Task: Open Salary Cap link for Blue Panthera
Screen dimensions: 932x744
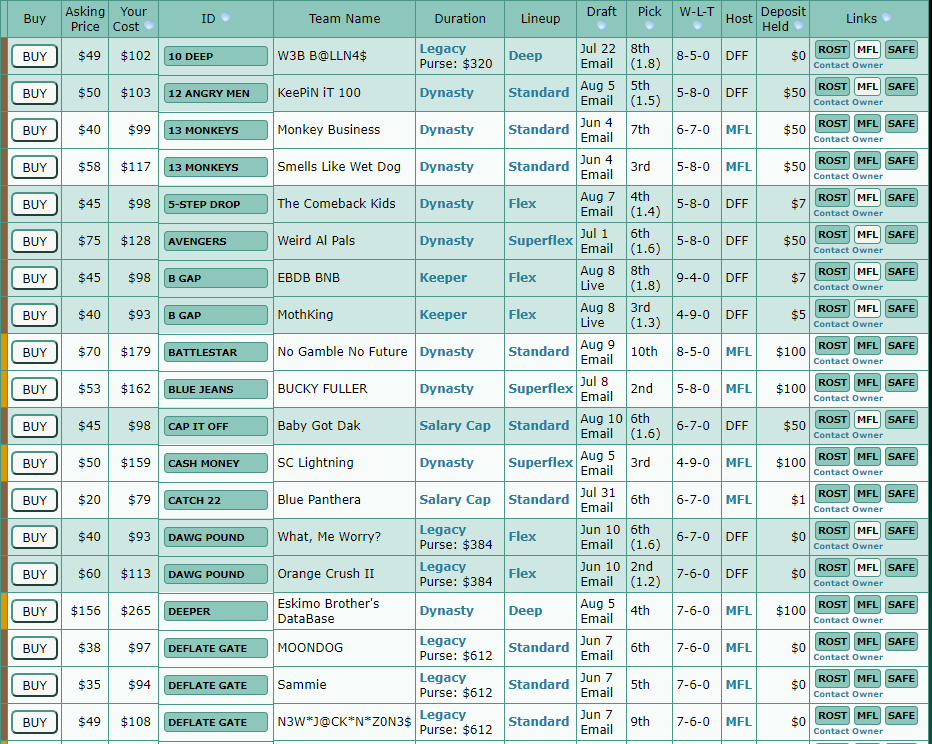Action: (x=455, y=500)
